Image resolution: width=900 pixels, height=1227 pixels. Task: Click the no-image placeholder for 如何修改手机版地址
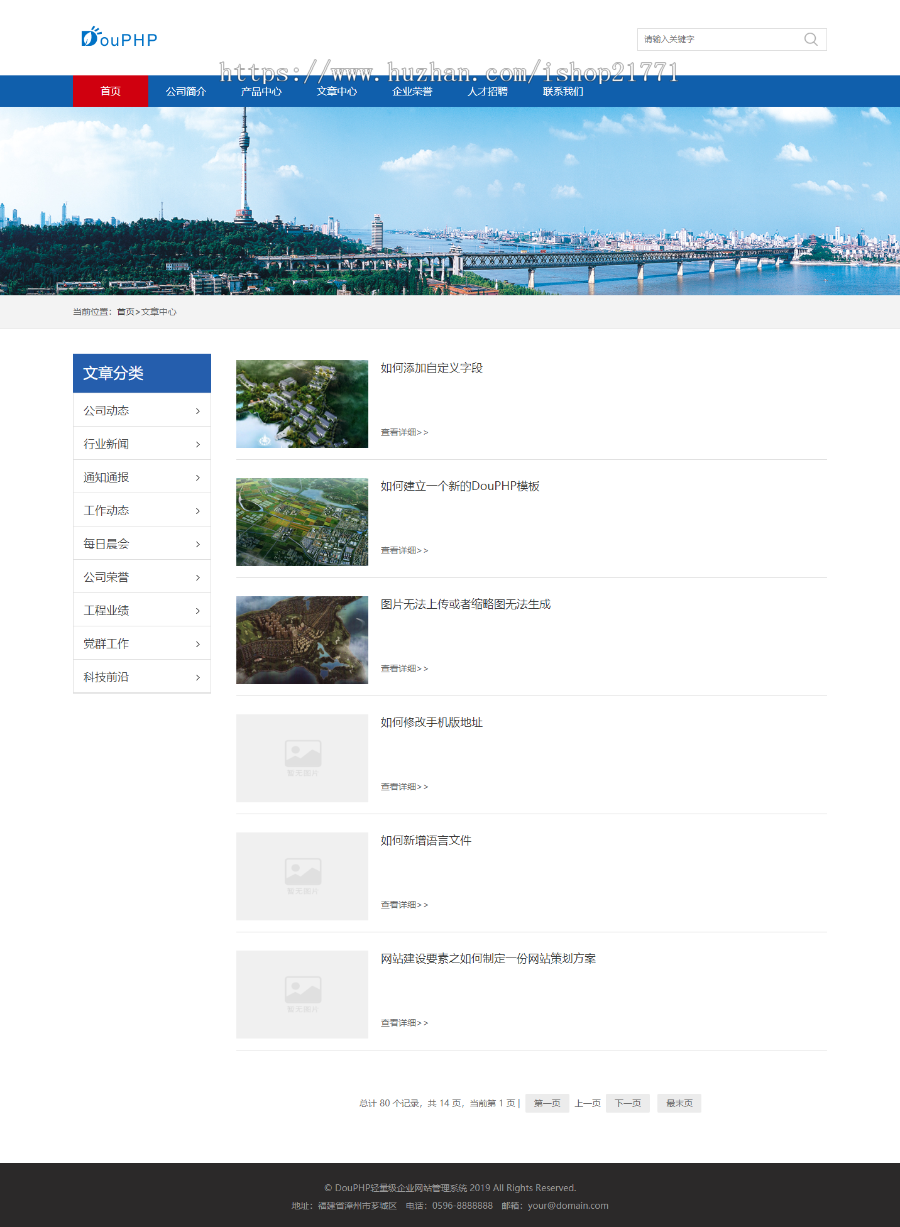click(301, 757)
